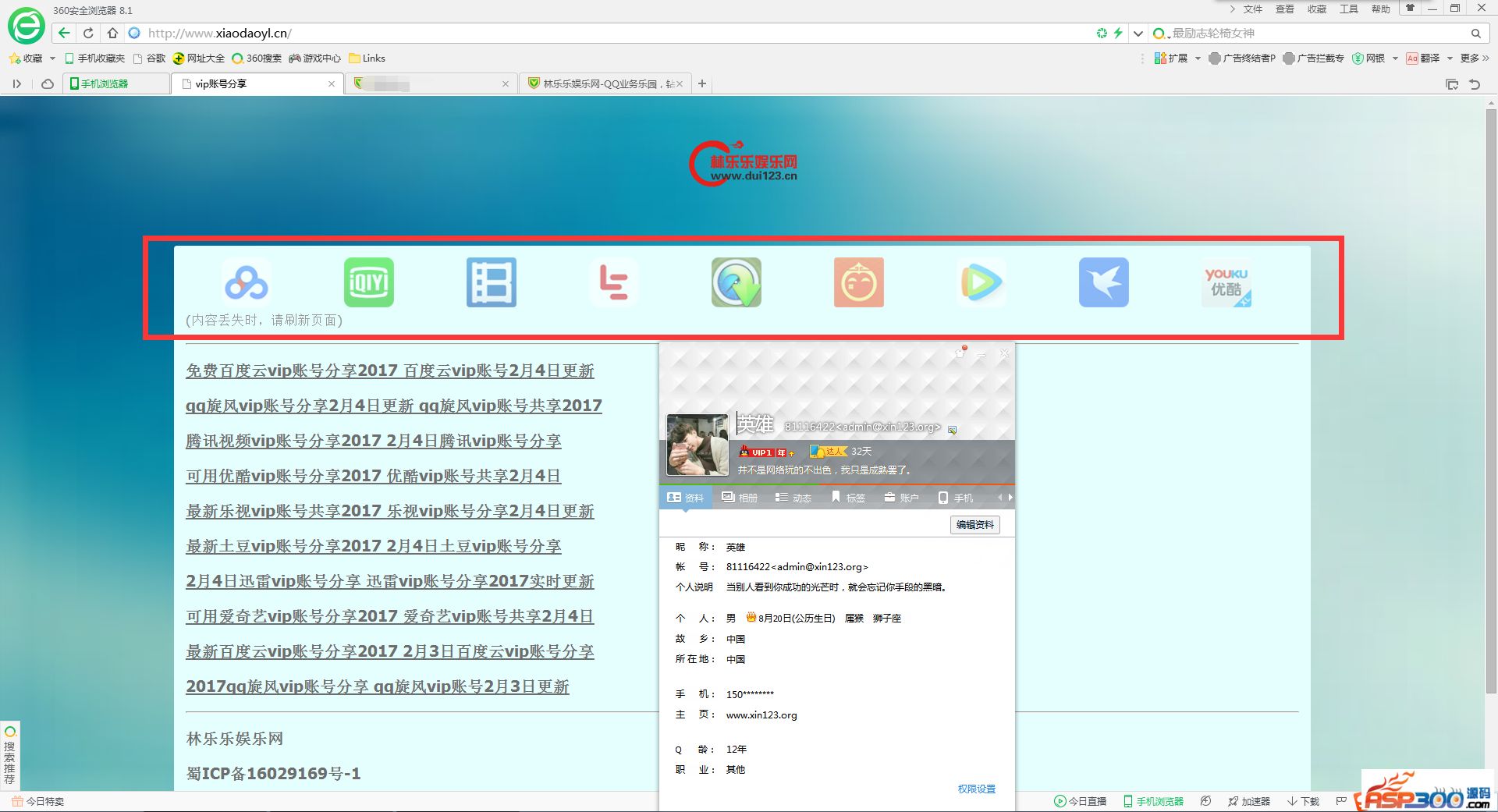This screenshot has height=812, width=1498.
Task: Open the iQIYI icon in the icon row
Action: [x=369, y=282]
